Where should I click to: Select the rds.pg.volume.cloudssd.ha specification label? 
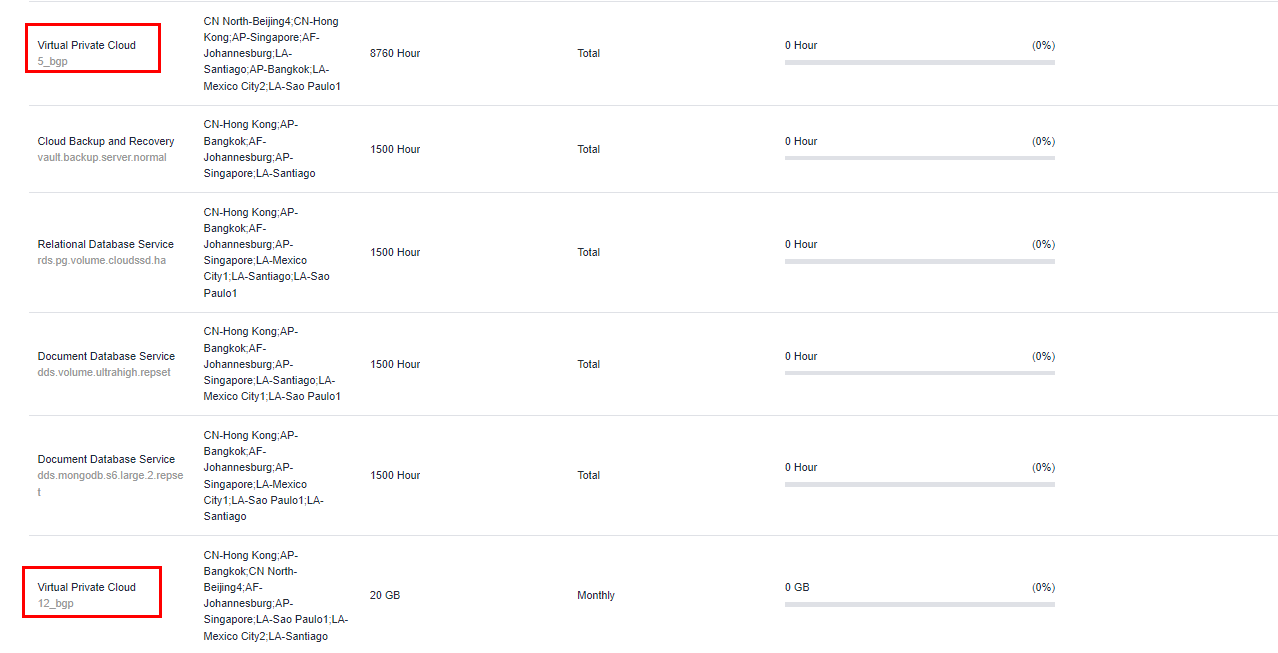coord(102,260)
